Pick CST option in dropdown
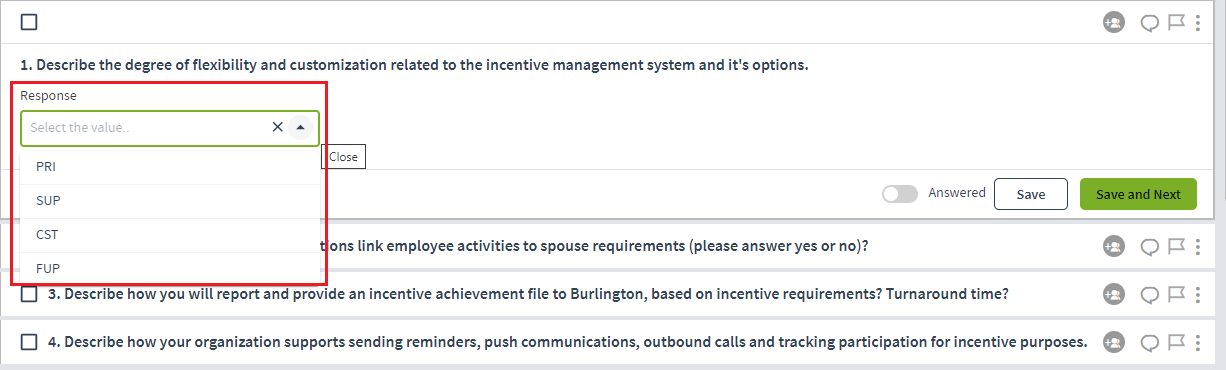Image resolution: width=1226 pixels, height=370 pixels. 170,235
